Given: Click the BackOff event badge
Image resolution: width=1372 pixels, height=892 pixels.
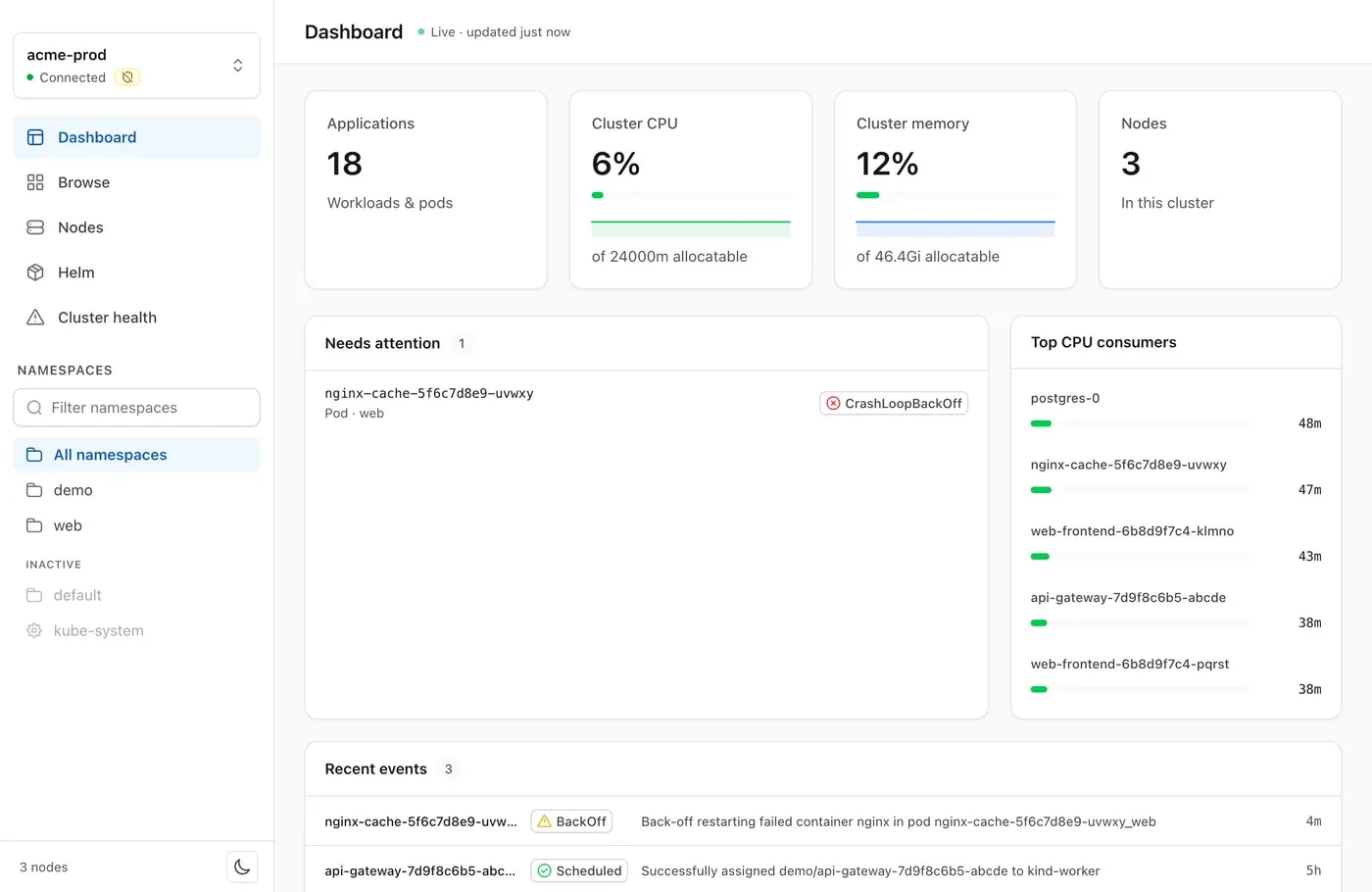Looking at the screenshot, I should pyautogui.click(x=571, y=821).
